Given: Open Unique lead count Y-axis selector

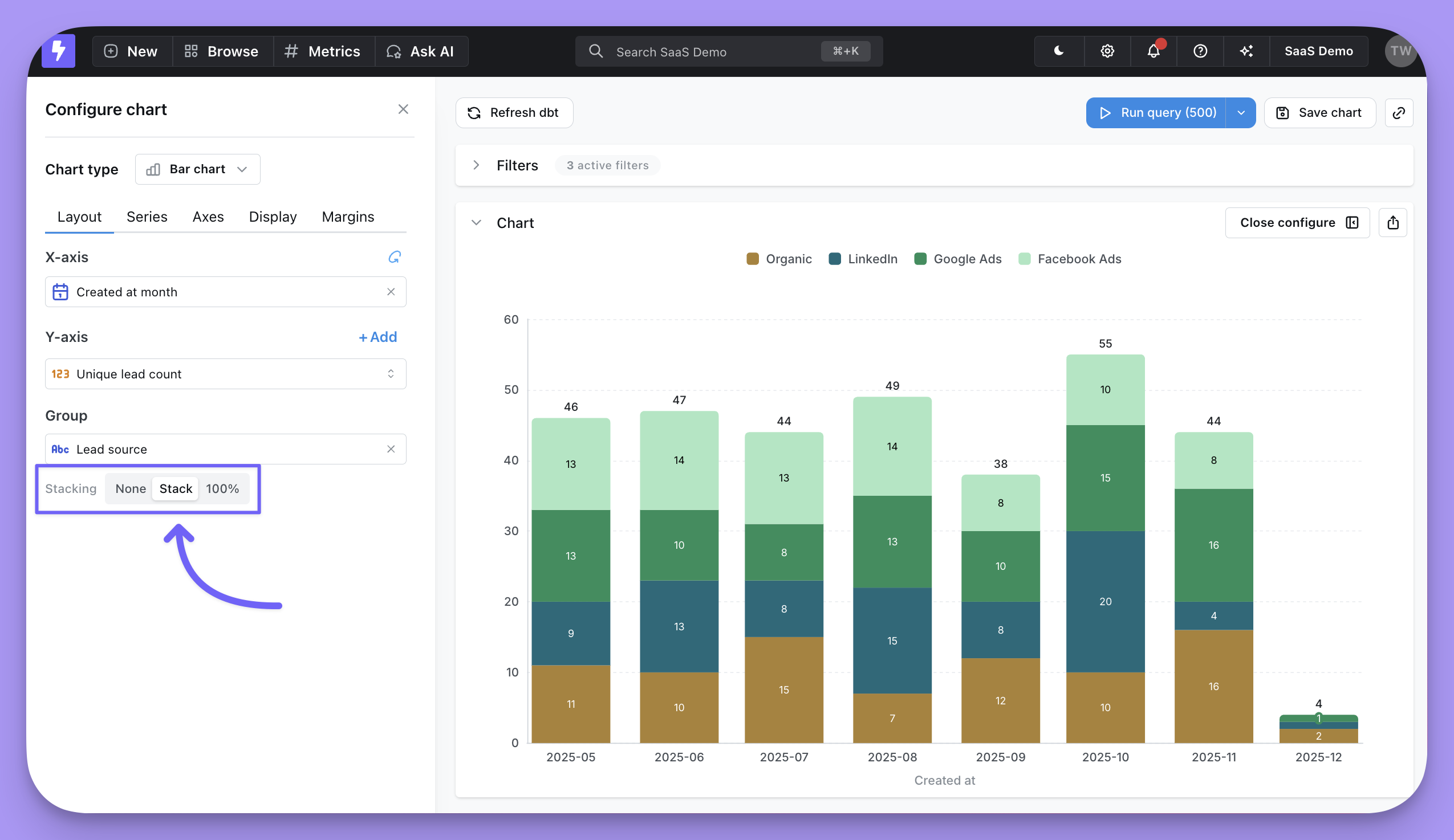Looking at the screenshot, I should point(226,374).
